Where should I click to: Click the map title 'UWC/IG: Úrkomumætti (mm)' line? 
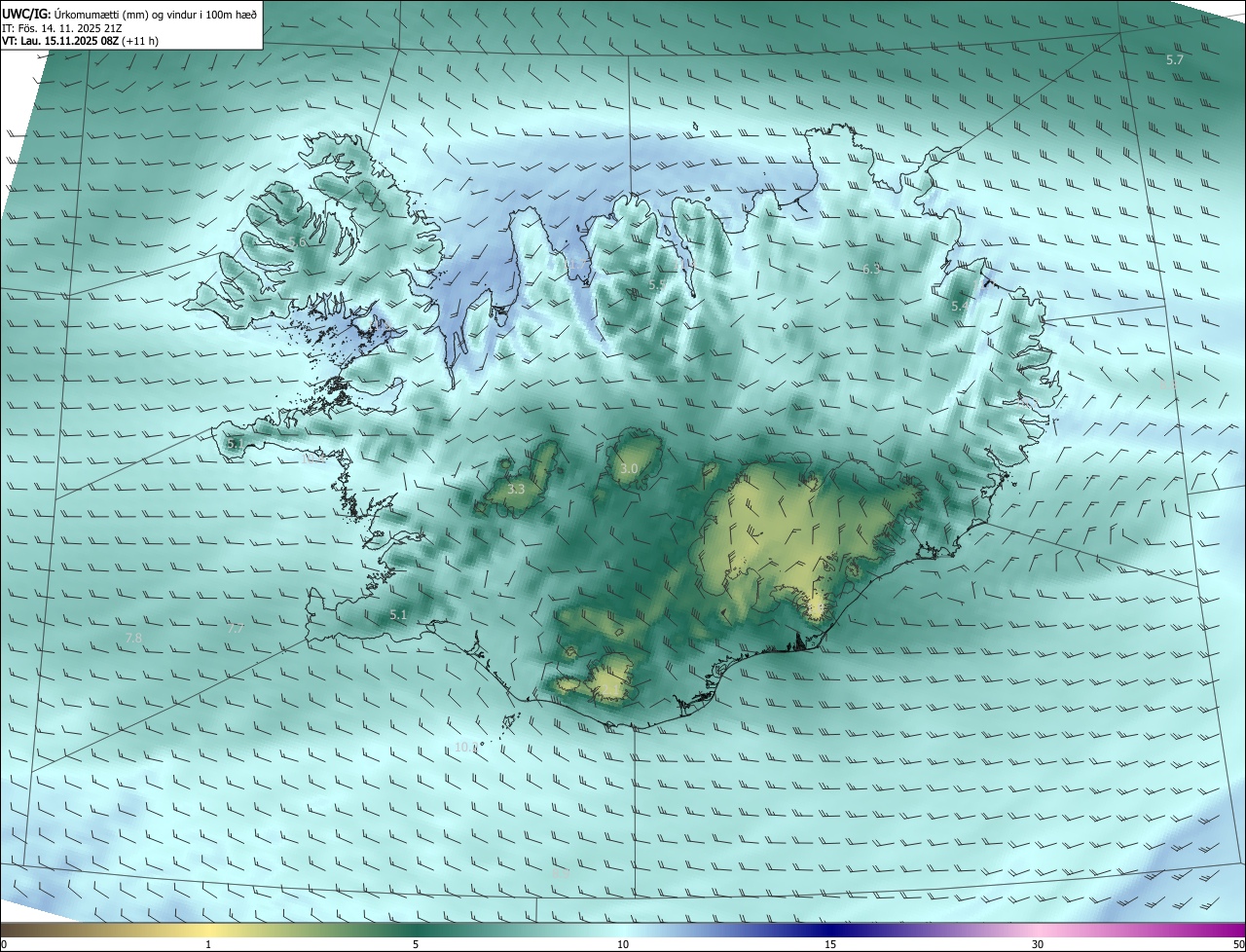(129, 14)
